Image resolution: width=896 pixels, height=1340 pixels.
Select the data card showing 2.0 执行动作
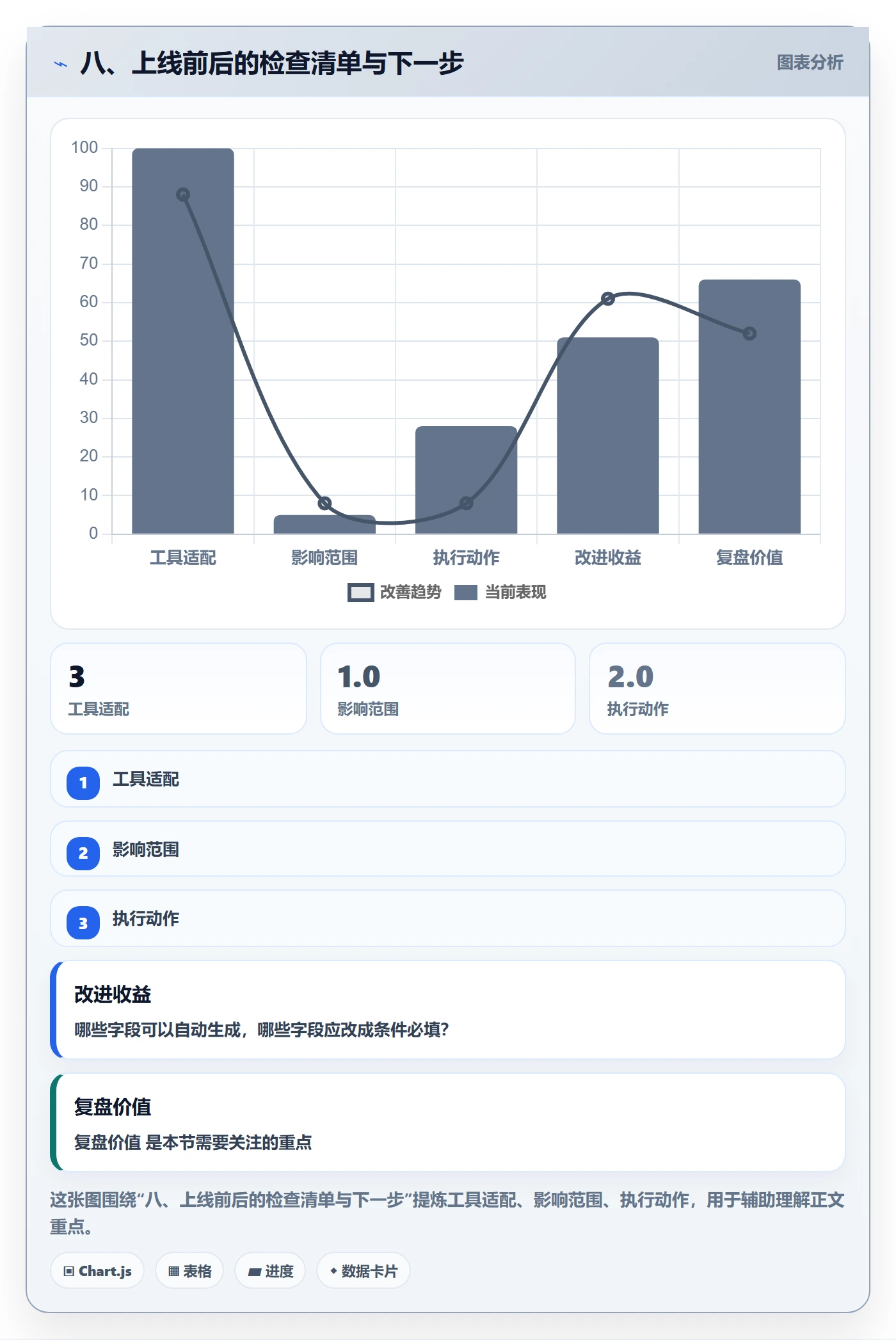717,689
